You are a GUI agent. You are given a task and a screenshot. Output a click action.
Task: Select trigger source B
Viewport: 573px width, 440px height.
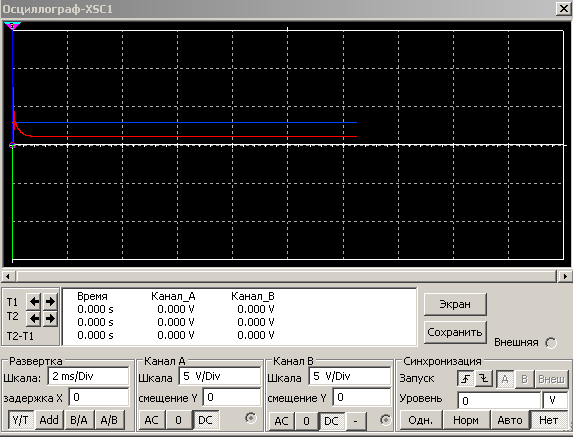tap(524, 379)
